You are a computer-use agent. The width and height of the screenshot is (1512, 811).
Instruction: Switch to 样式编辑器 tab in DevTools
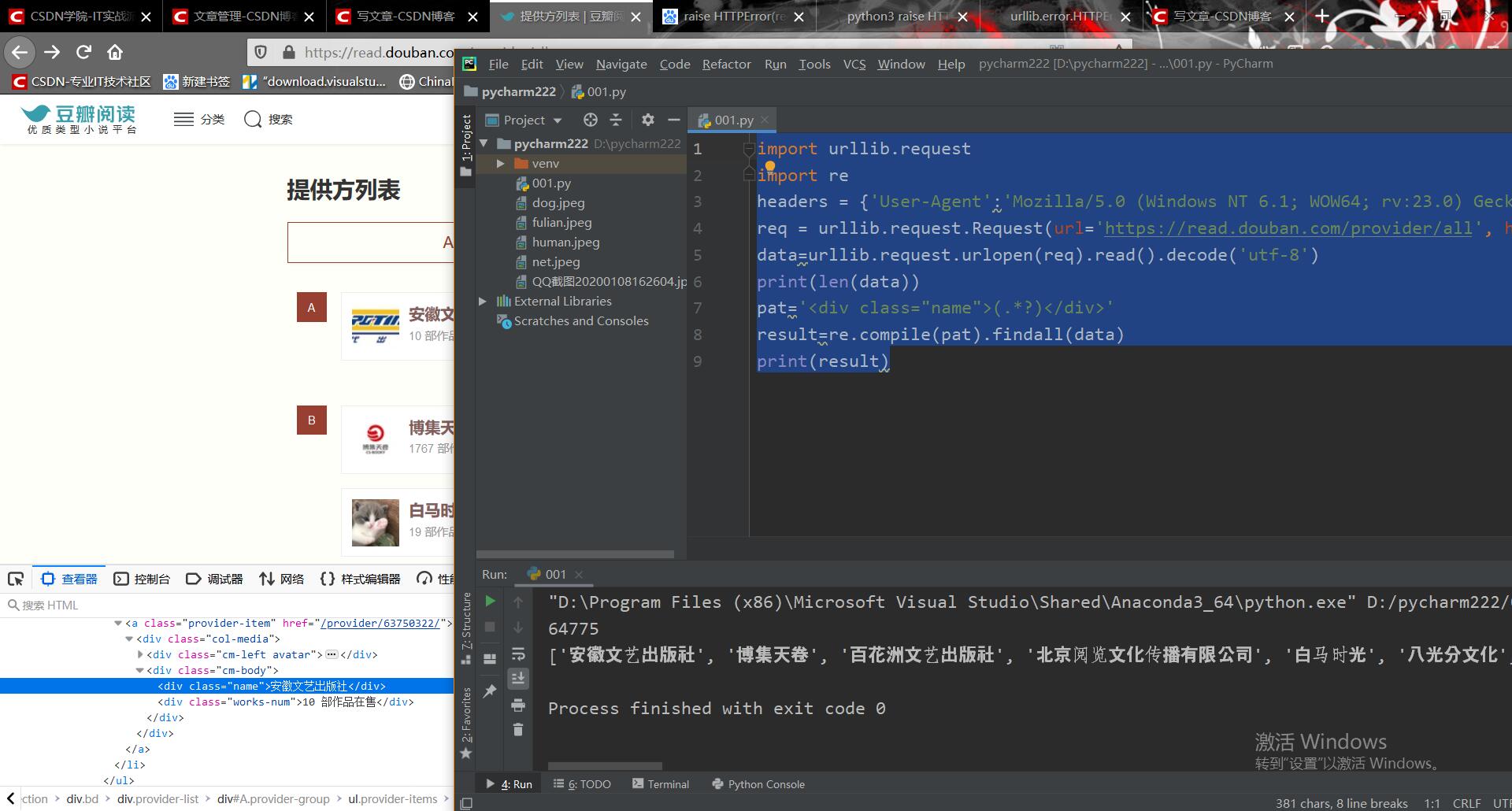click(x=361, y=579)
